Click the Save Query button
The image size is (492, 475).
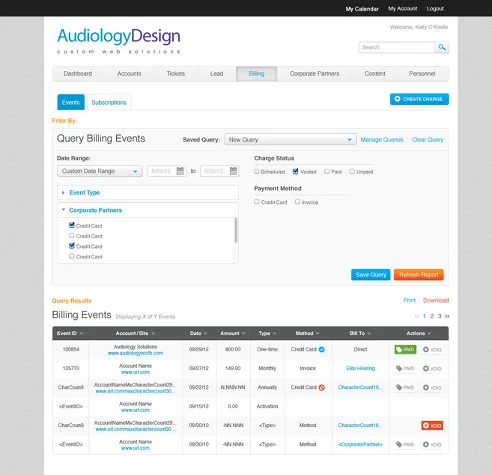coord(371,275)
